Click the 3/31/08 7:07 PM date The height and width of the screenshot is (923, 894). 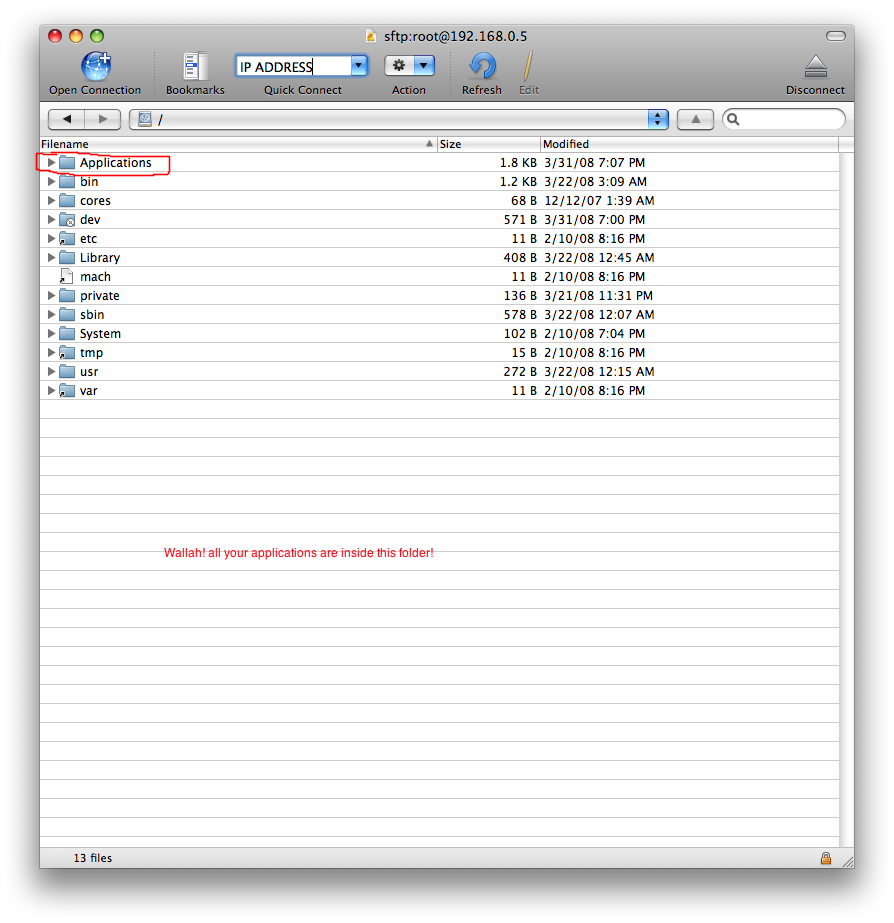594,162
